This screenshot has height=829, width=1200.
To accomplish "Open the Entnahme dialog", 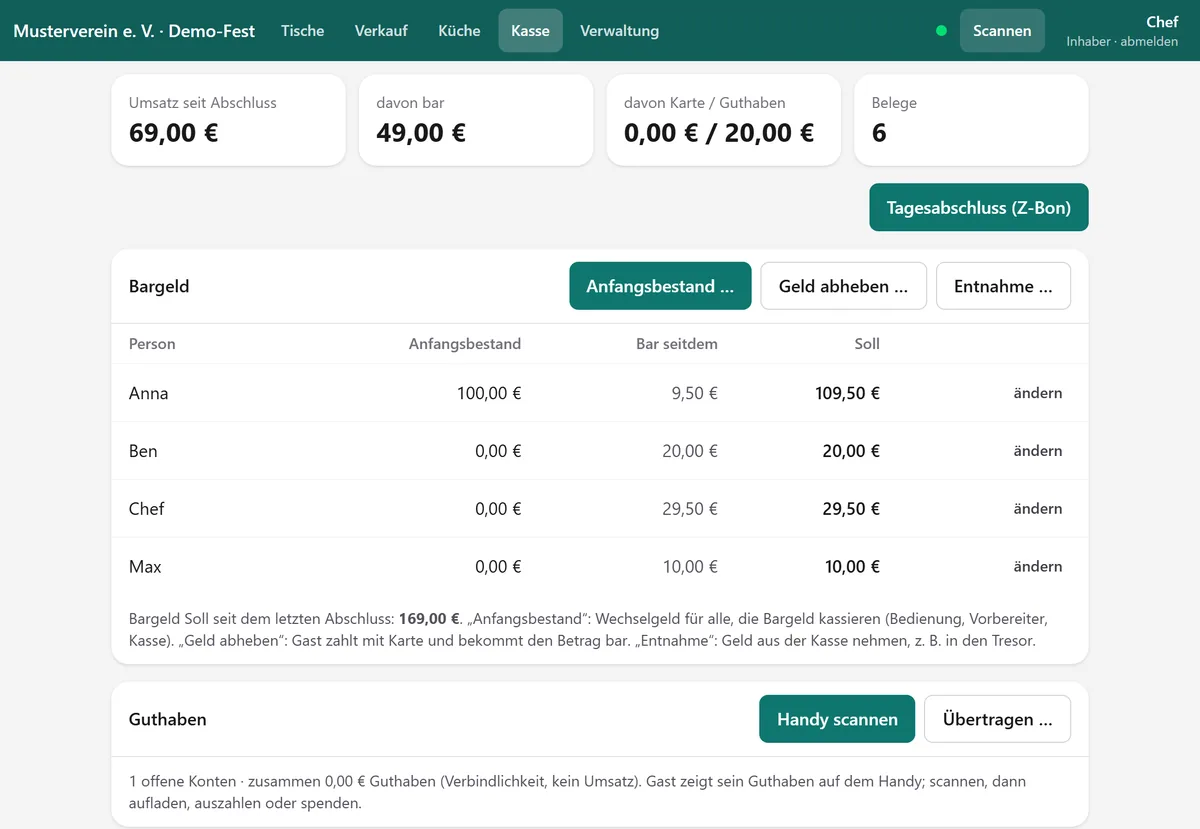I will click(1003, 286).
